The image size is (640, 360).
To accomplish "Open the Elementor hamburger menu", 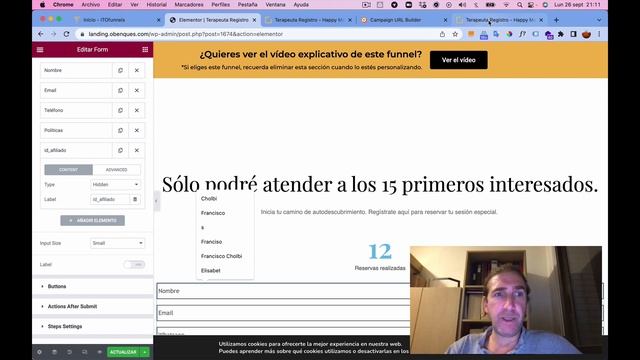I will tap(40, 49).
